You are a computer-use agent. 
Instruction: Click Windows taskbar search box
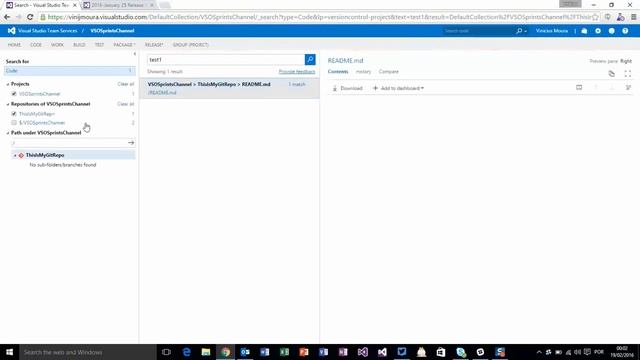click(88, 352)
